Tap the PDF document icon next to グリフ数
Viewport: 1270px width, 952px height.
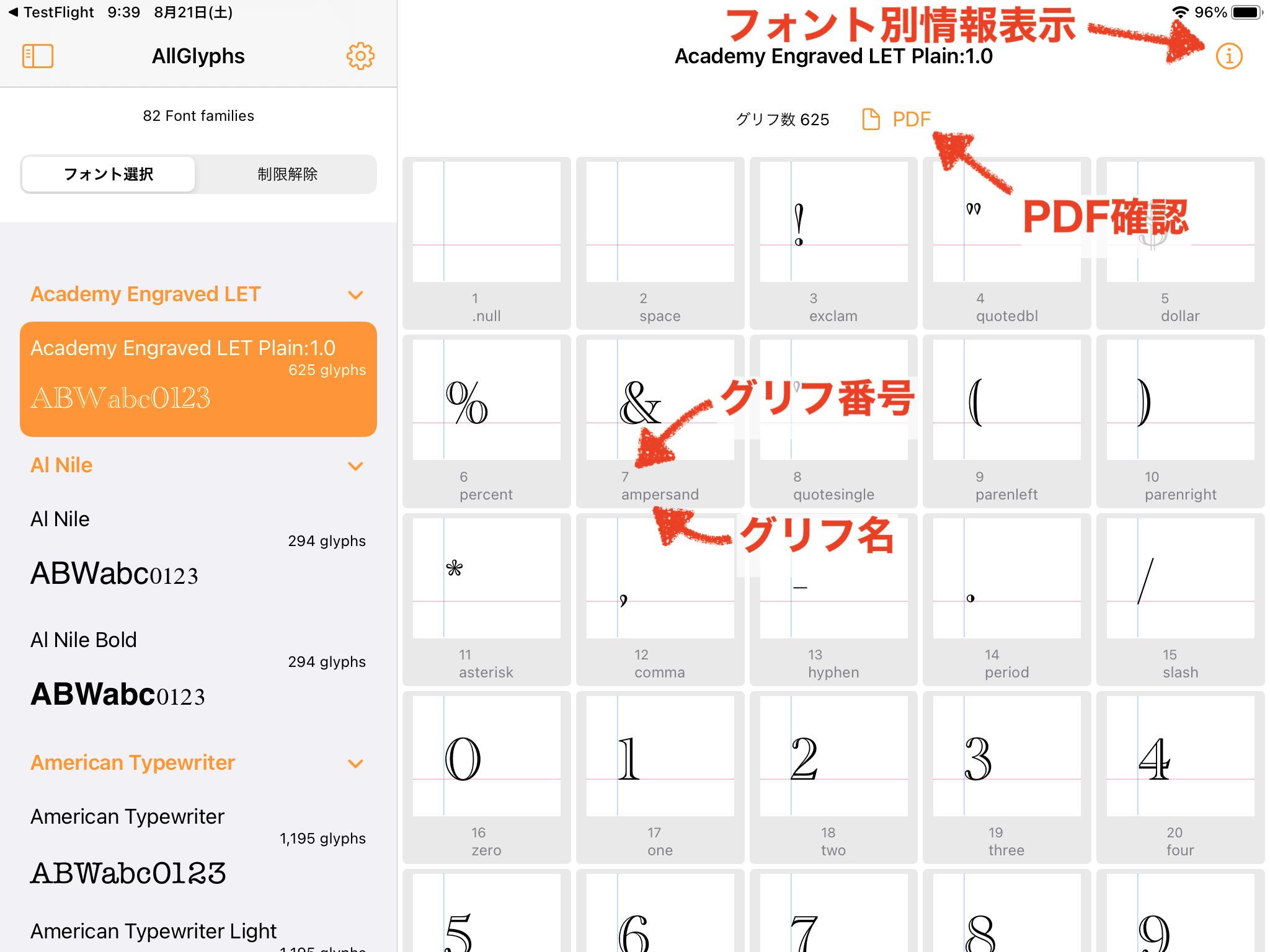[872, 119]
